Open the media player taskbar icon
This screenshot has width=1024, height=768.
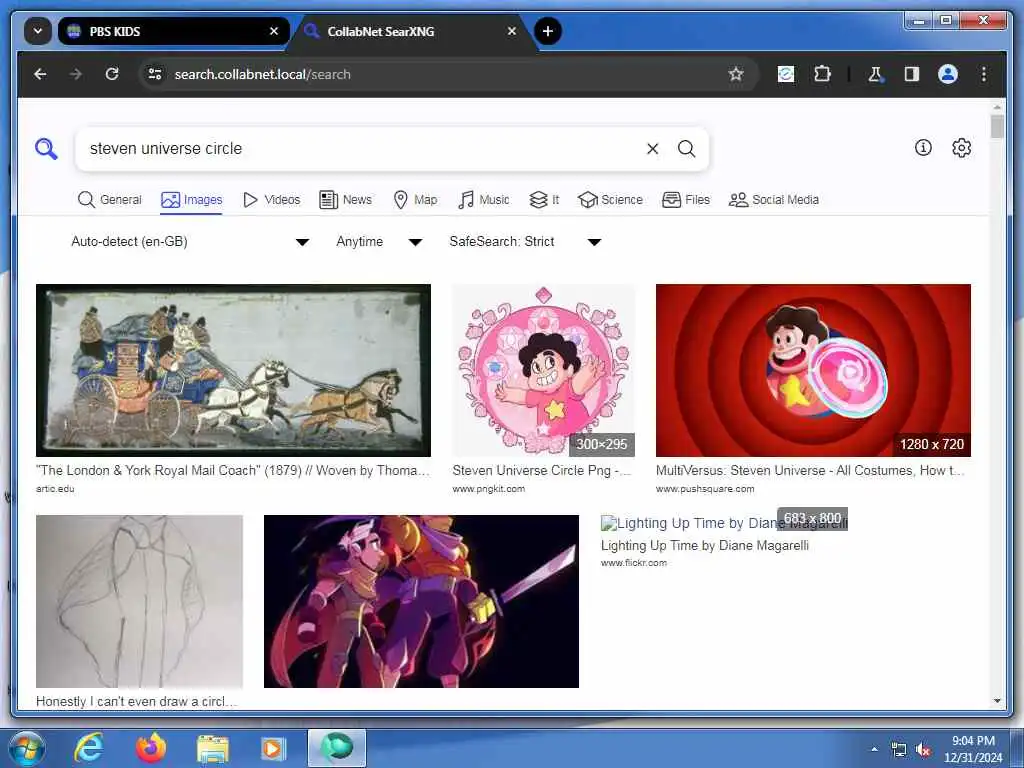[x=274, y=748]
